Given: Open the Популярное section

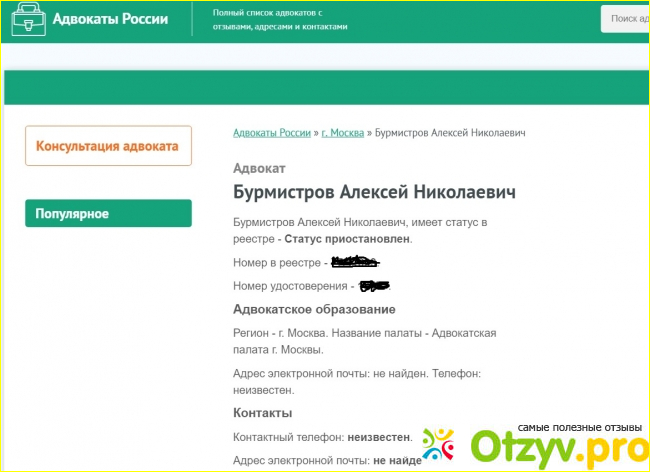Looking at the screenshot, I should pos(108,213).
